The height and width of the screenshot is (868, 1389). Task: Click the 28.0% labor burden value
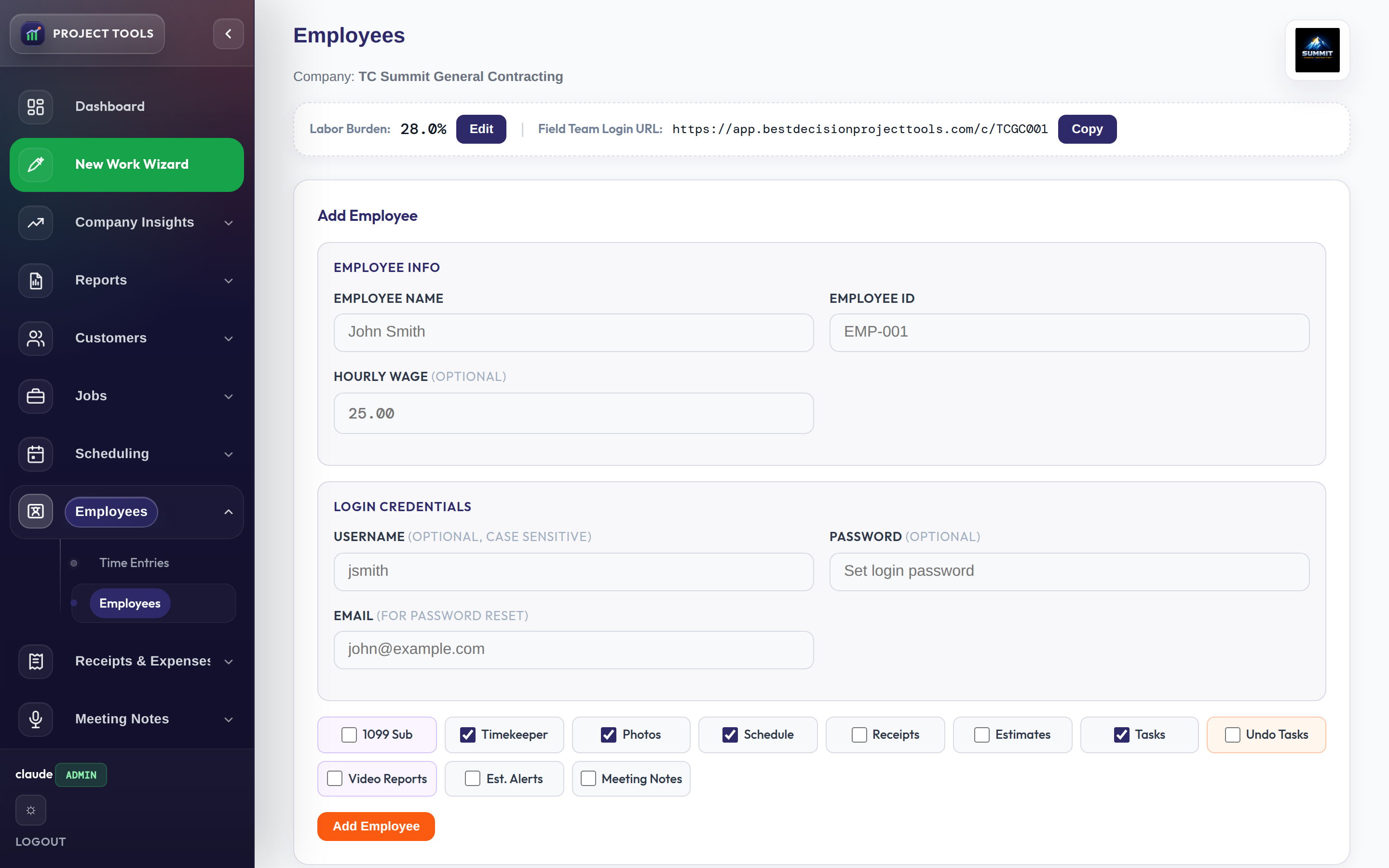click(423, 129)
